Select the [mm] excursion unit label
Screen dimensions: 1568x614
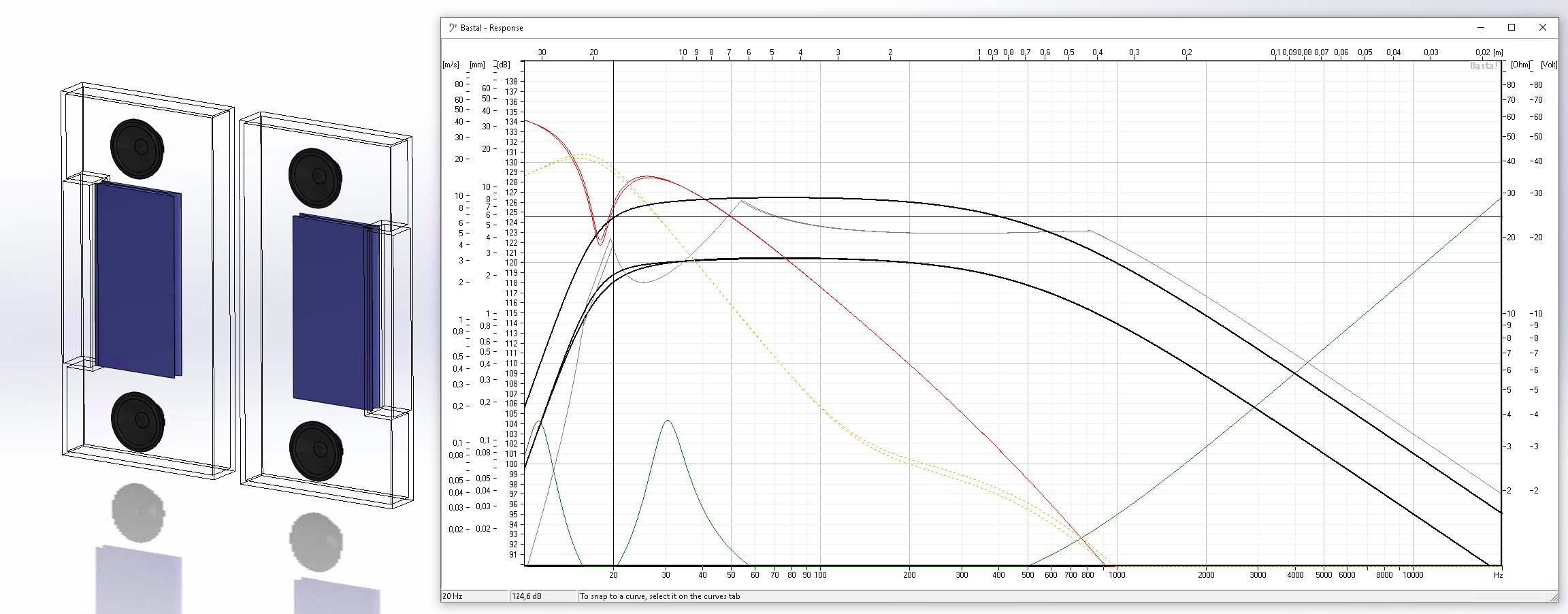[477, 64]
